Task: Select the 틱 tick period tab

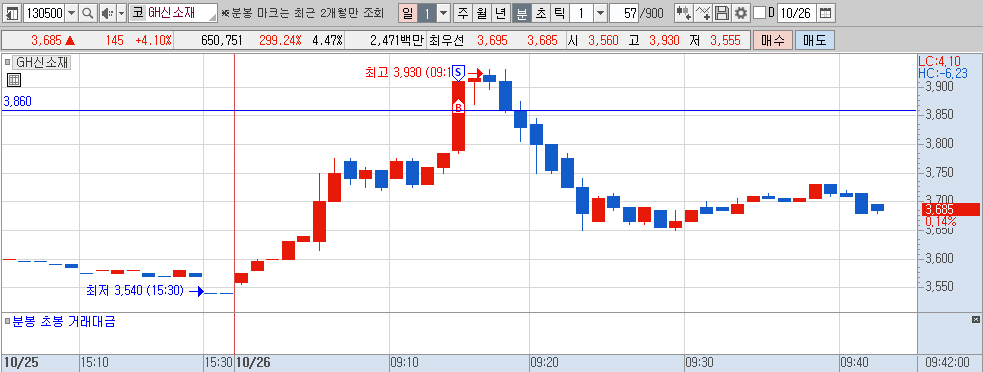Action: click(x=559, y=13)
